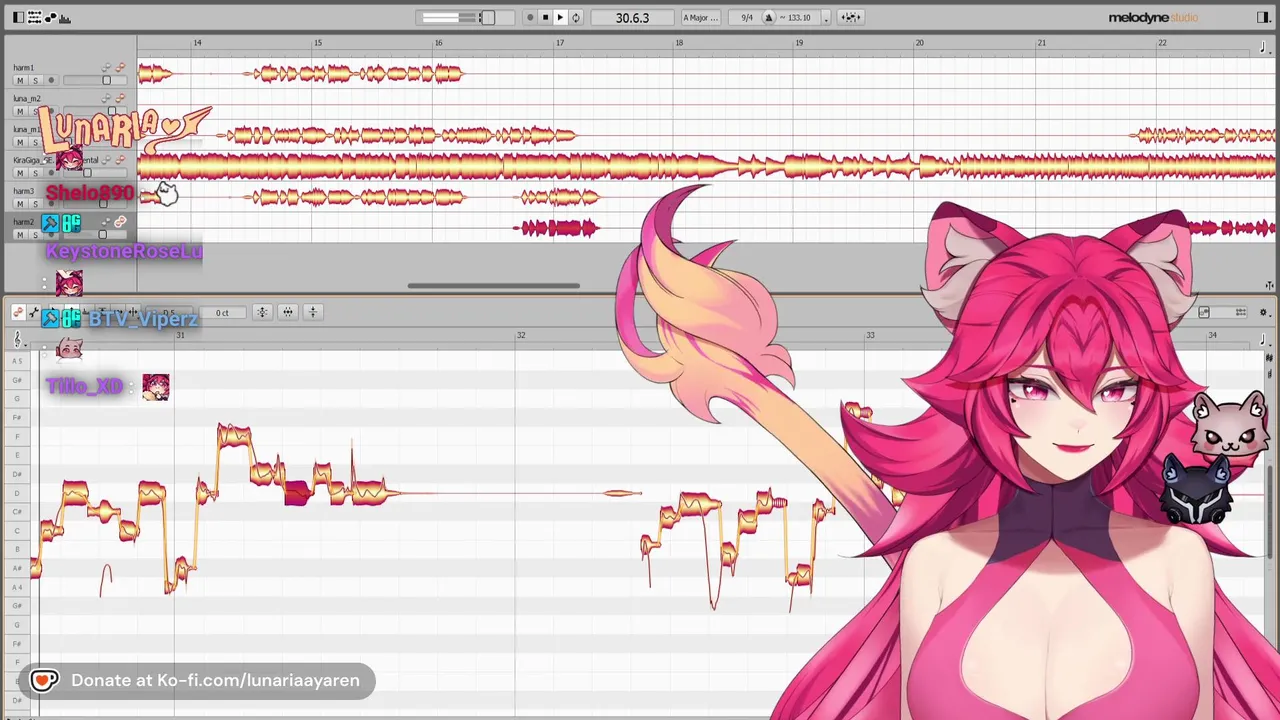Solo the KiraGiga instrumental track

pyautogui.click(x=35, y=173)
